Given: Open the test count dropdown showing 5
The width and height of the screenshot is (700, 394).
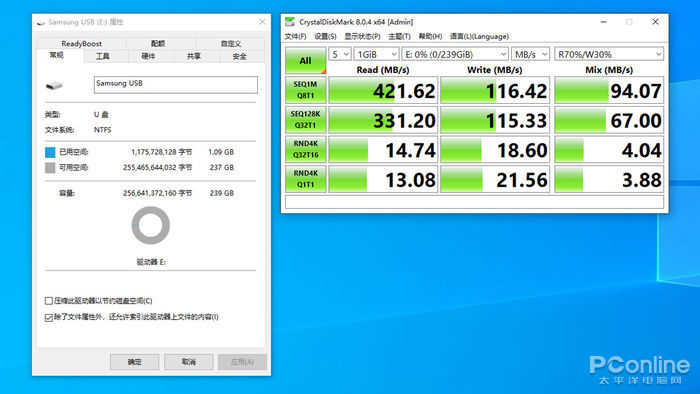Looking at the screenshot, I should [x=340, y=54].
